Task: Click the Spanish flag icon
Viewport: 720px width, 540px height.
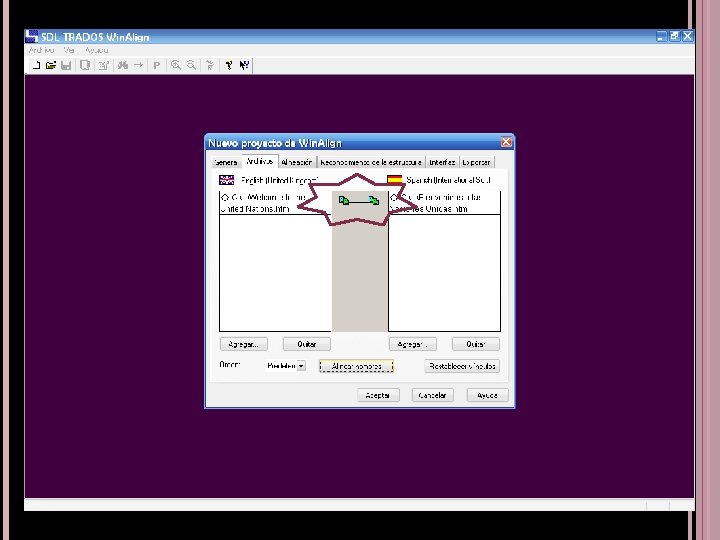Action: (x=394, y=180)
